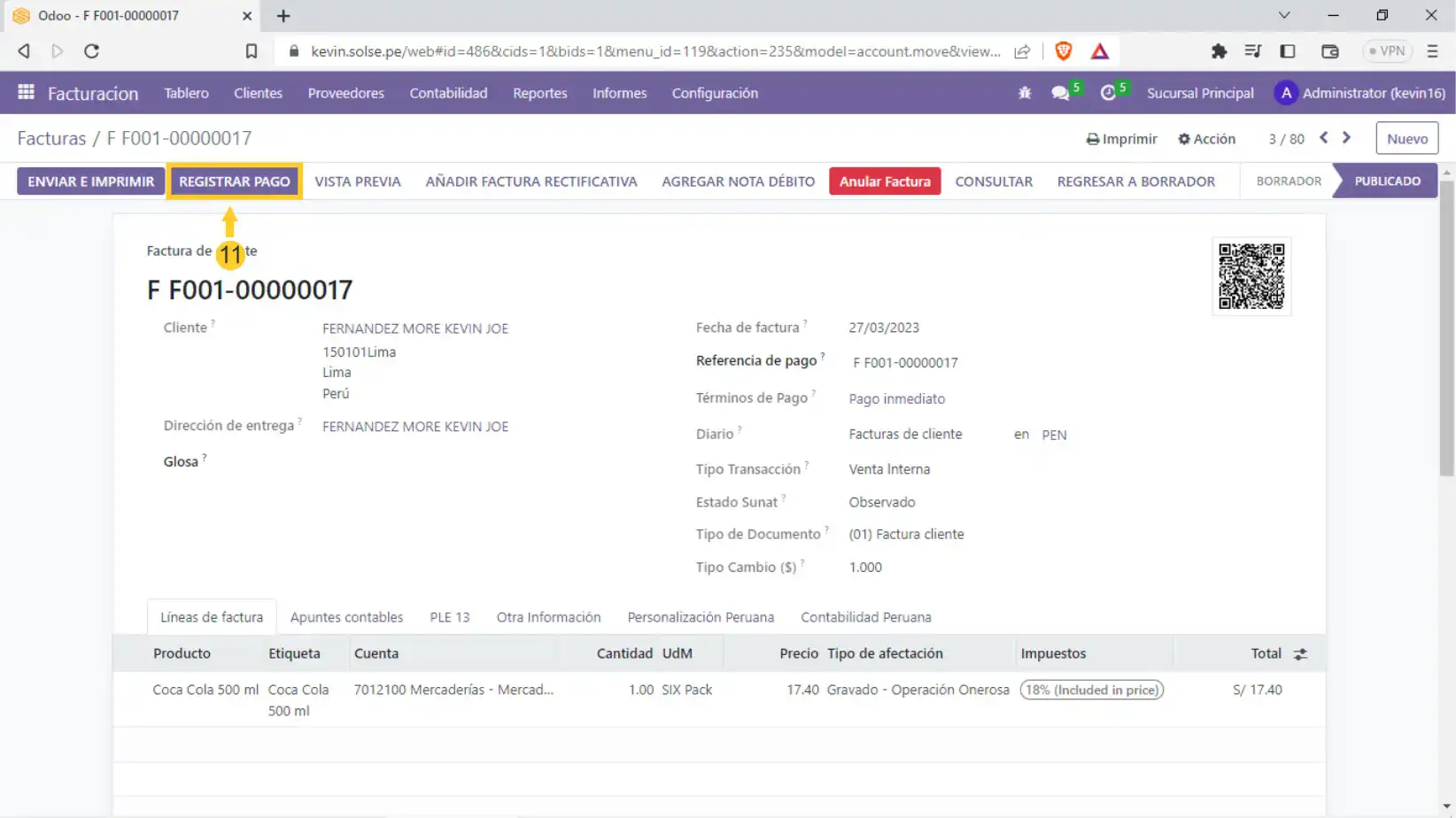The height and width of the screenshot is (818, 1456).
Task: Go to previous record arrow
Action: pos(1324,138)
